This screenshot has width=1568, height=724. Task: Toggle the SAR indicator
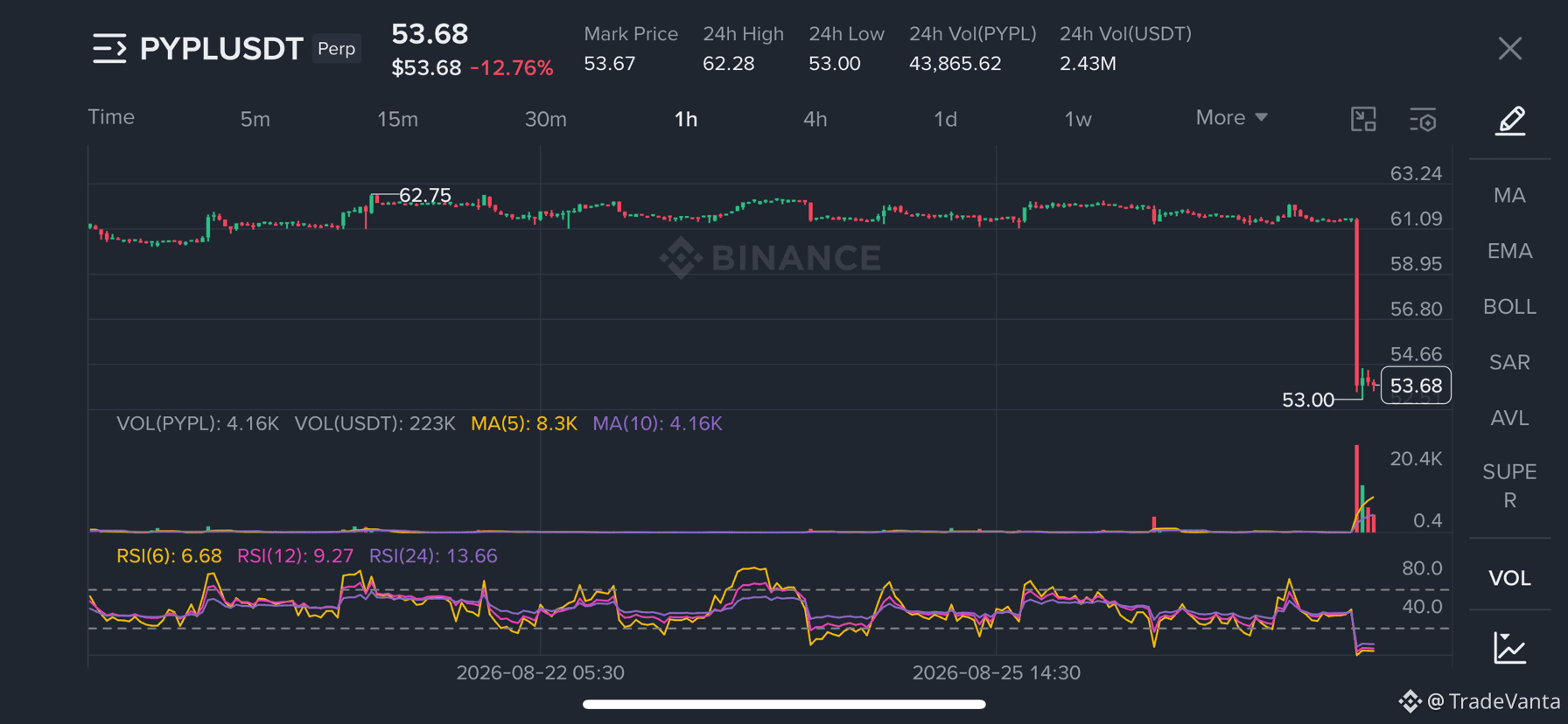pyautogui.click(x=1509, y=362)
